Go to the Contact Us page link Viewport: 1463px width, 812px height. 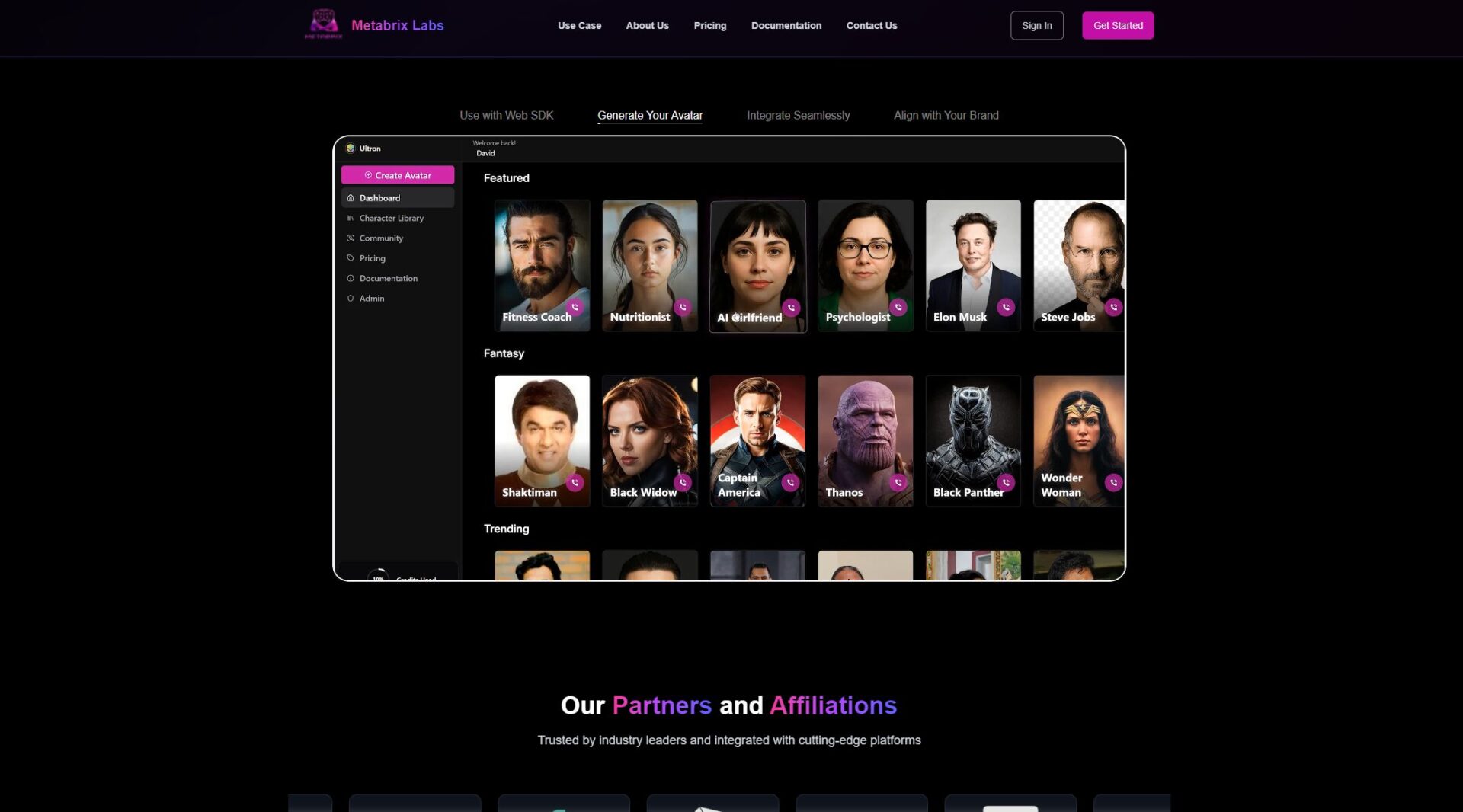click(871, 26)
